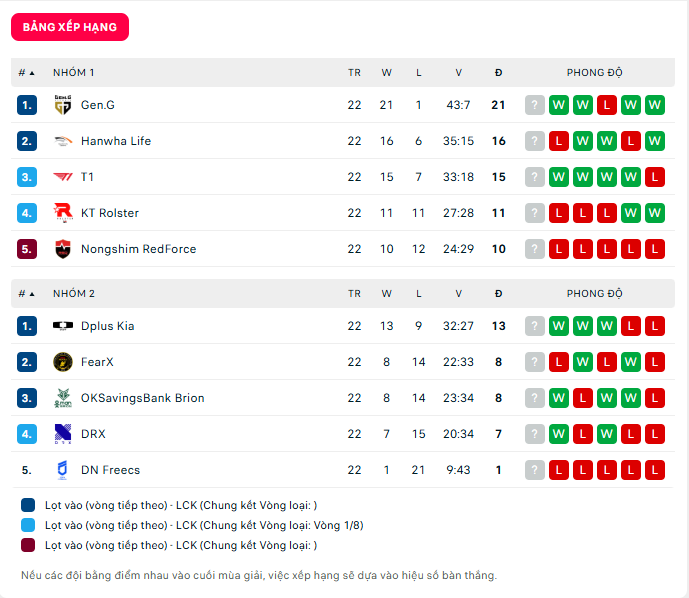
Task: Click the maroon legend color square
Action: [x=28, y=545]
